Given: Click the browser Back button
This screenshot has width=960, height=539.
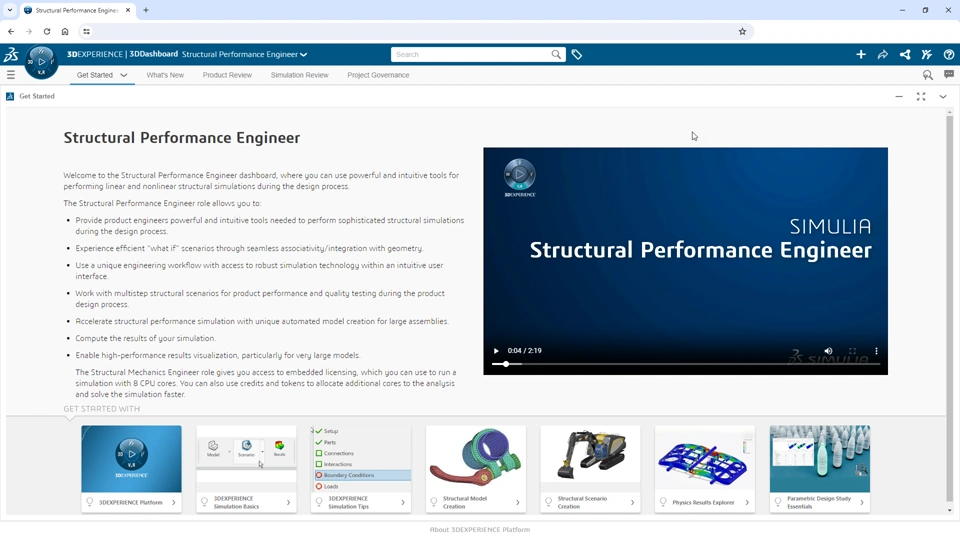Looking at the screenshot, I should tap(11, 31).
